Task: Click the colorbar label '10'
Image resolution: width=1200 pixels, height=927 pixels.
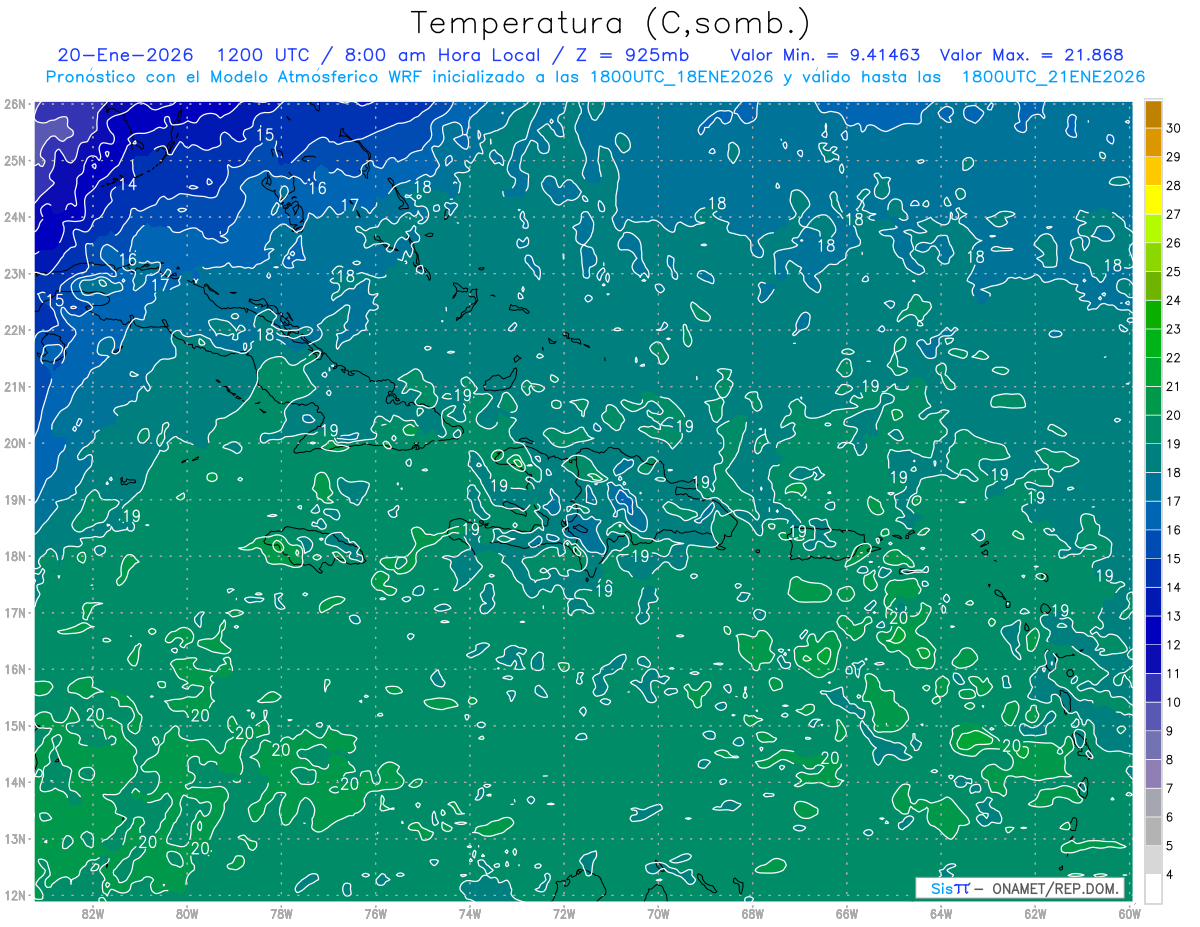Action: (x=1174, y=703)
